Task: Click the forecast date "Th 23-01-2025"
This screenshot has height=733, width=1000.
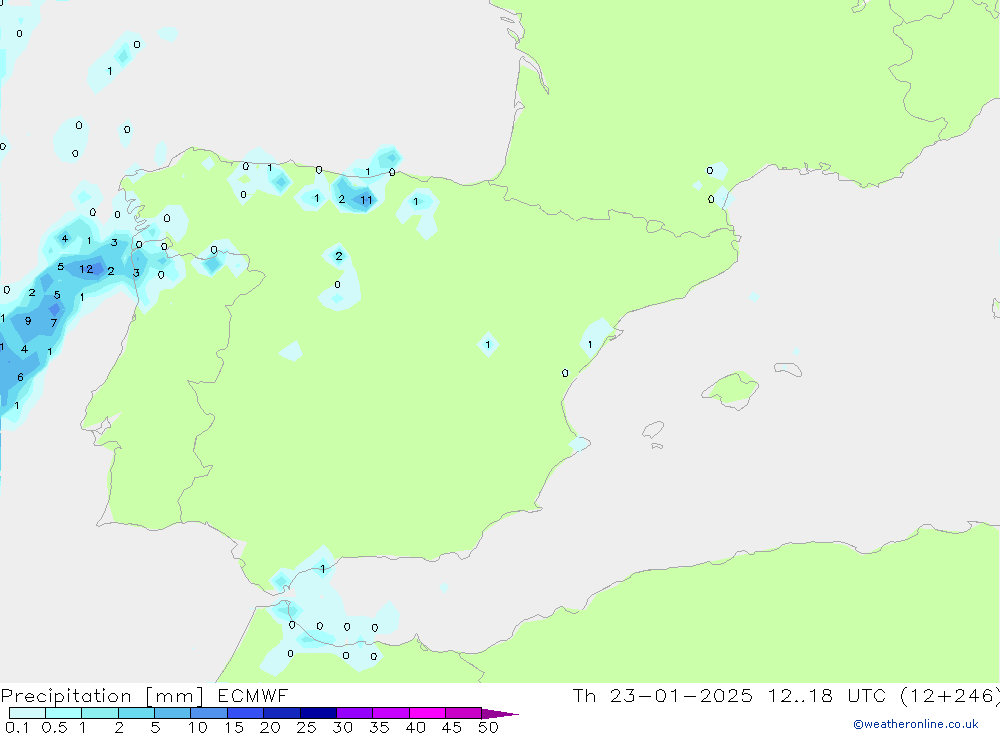Action: 662,696
